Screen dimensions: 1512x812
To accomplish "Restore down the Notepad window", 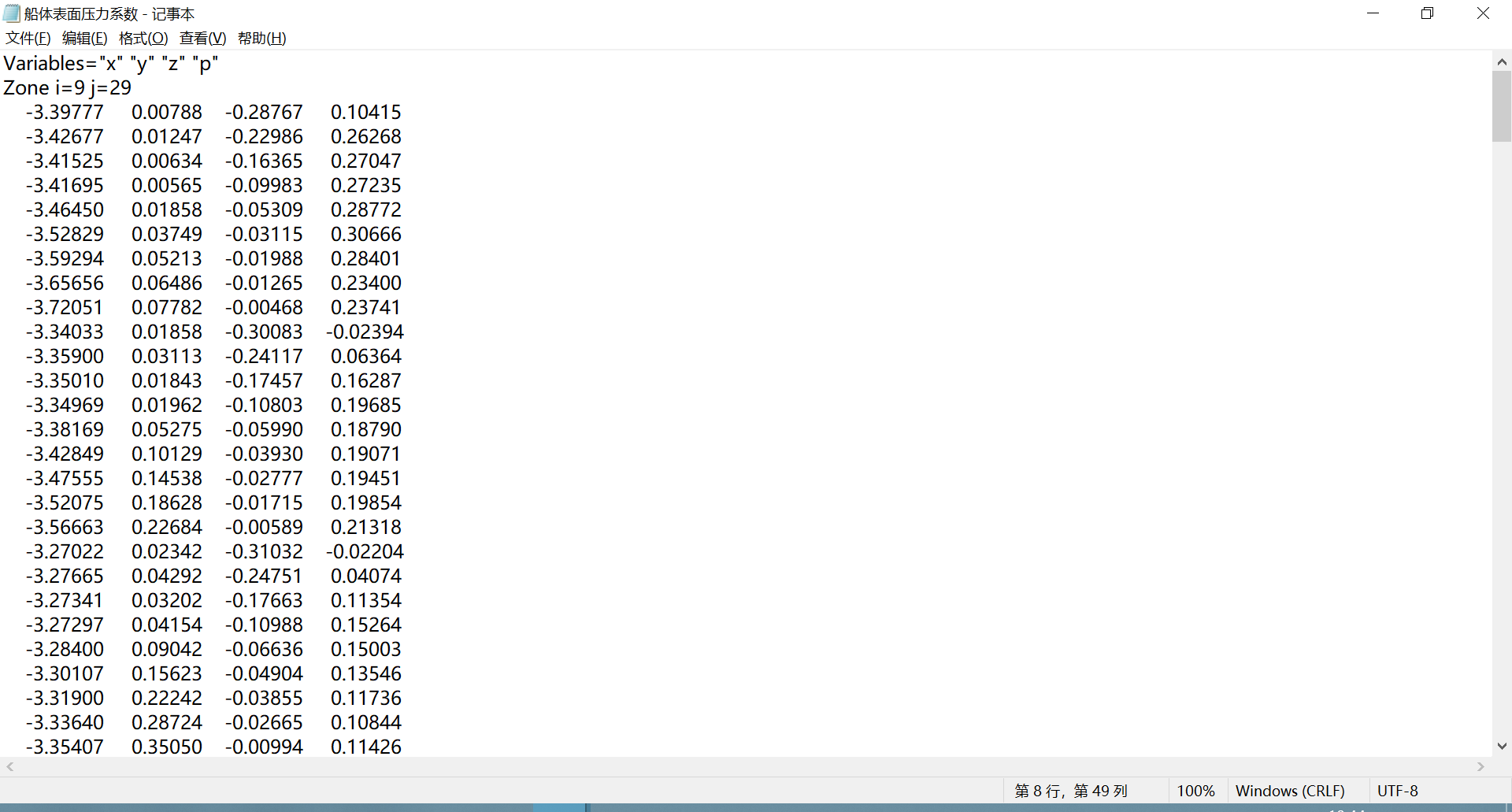I will 1427,13.
